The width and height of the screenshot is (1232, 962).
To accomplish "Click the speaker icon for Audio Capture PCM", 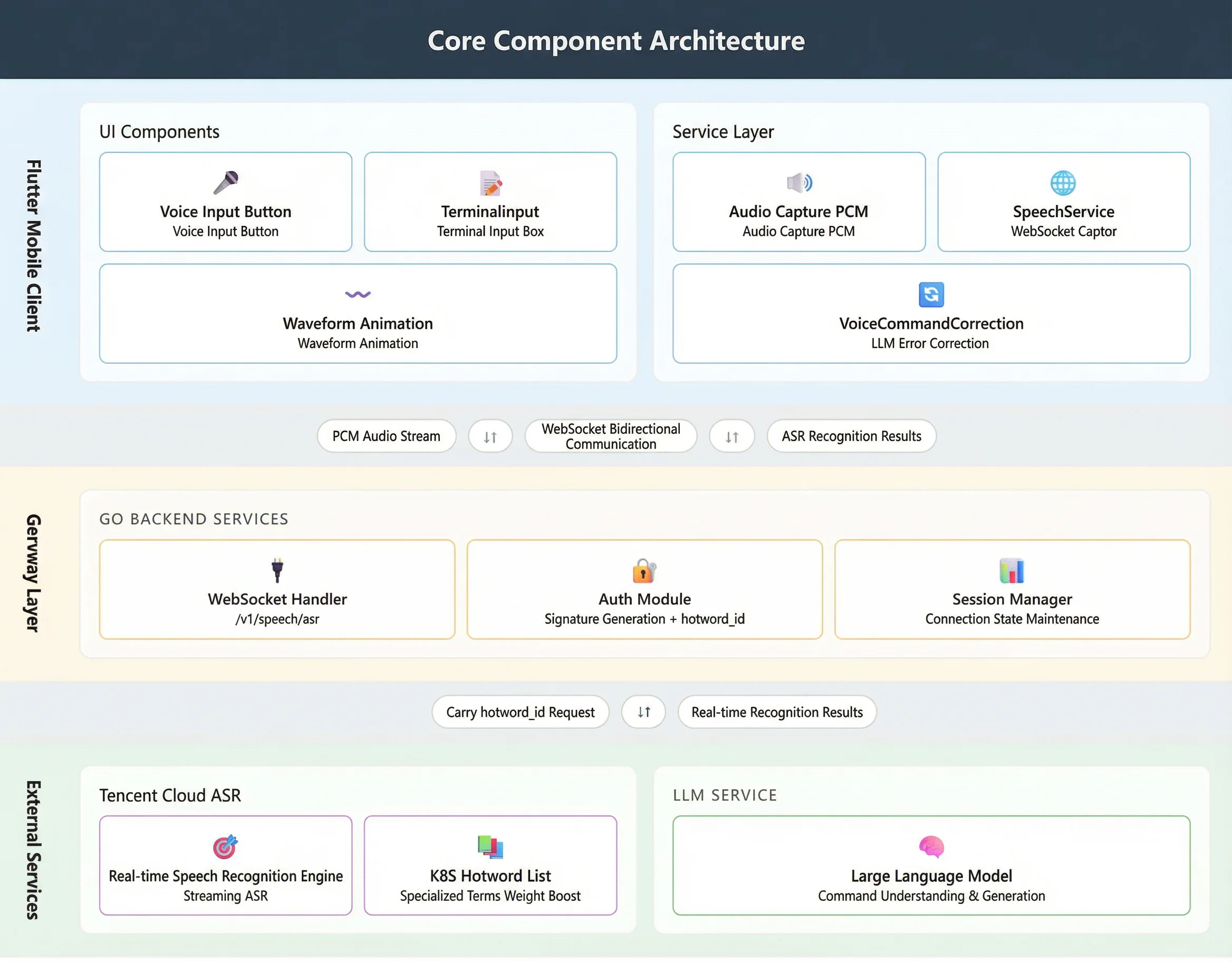I will (x=799, y=182).
